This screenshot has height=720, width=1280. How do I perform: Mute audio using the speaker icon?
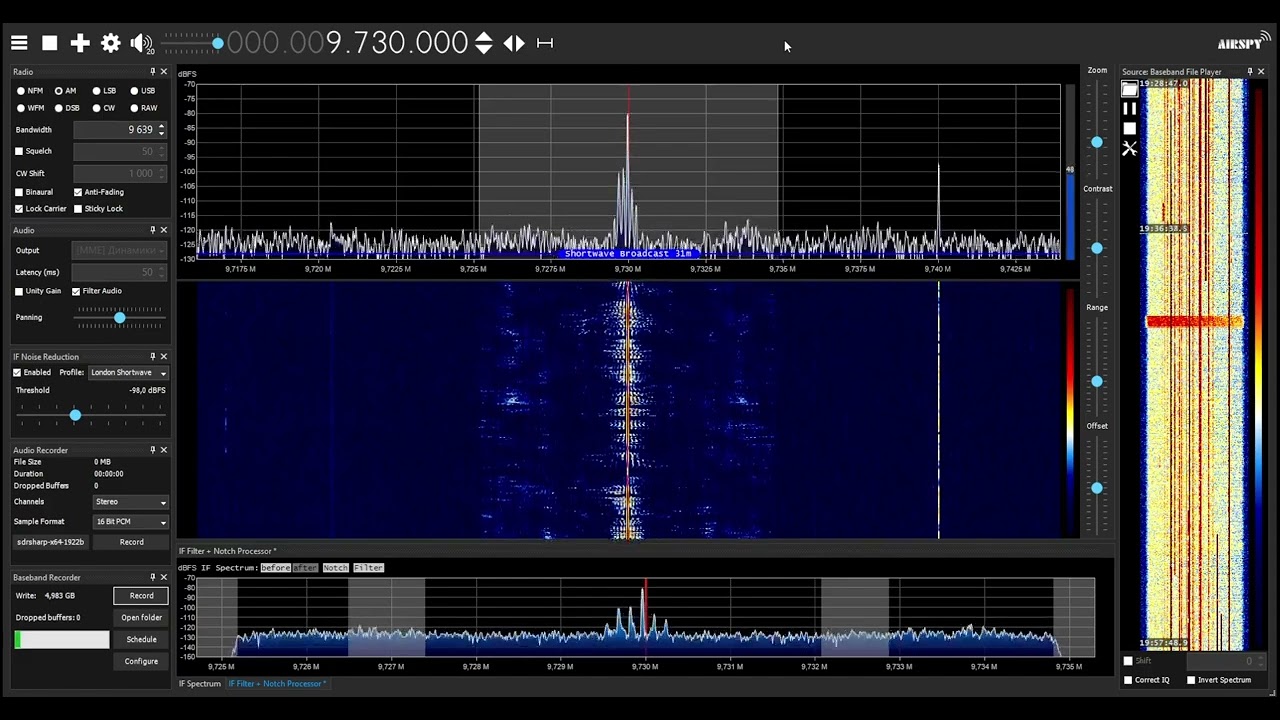(141, 43)
